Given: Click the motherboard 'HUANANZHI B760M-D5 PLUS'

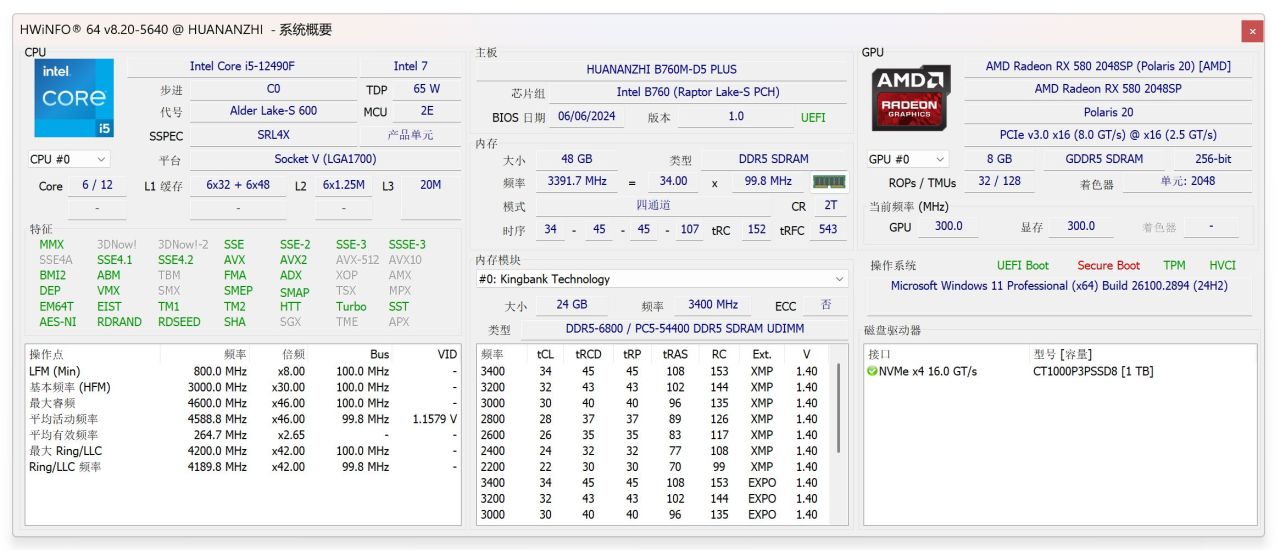Looking at the screenshot, I should 661,69.
